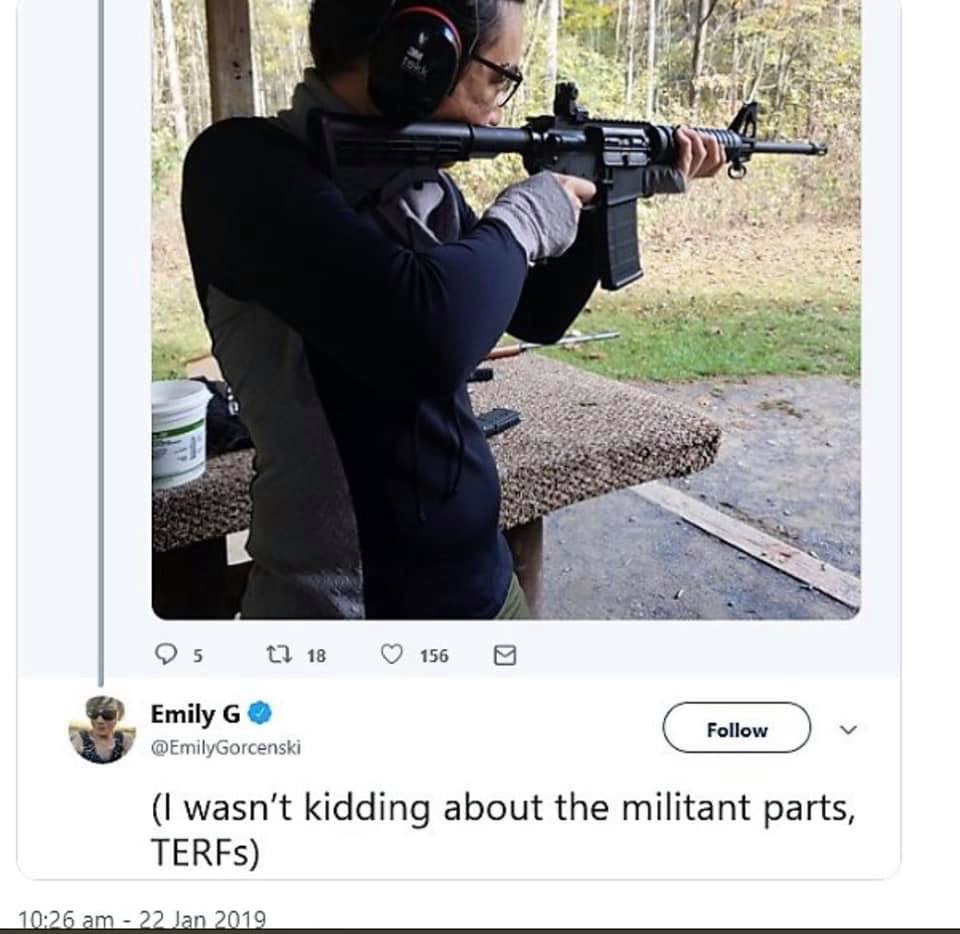Click the blue verified badge beside Emily G
Image resolution: width=960 pixels, height=934 pixels.
point(261,713)
